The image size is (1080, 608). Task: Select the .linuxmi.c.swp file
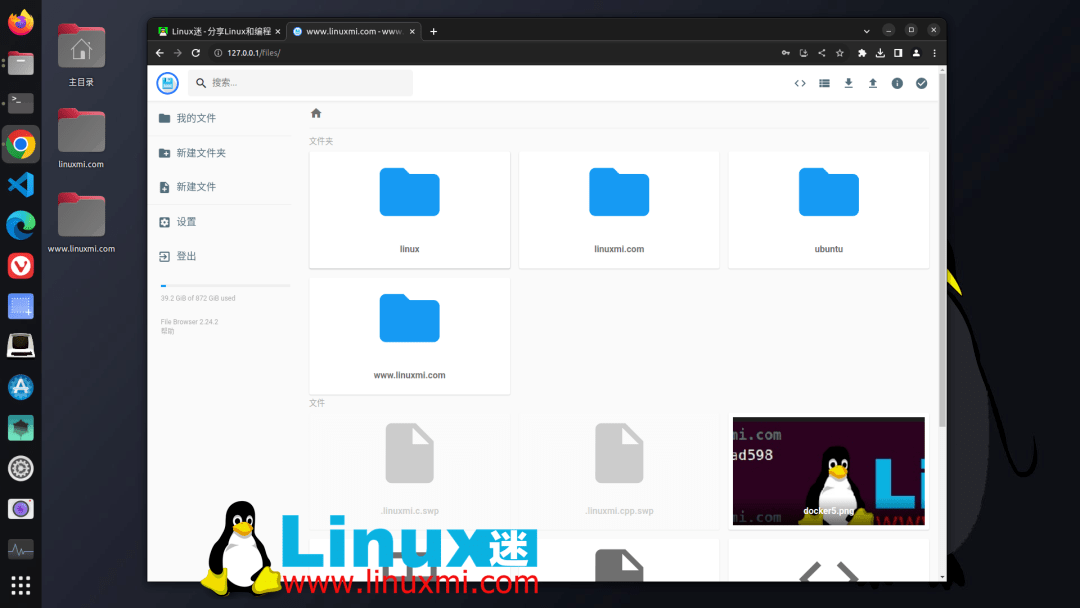410,472
